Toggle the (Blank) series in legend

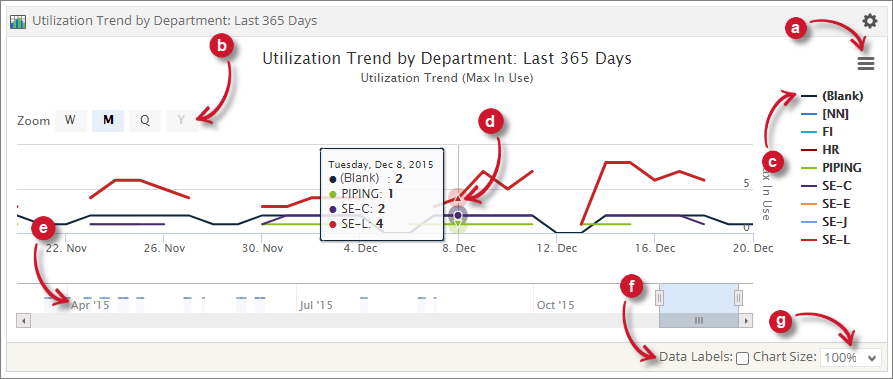click(832, 96)
